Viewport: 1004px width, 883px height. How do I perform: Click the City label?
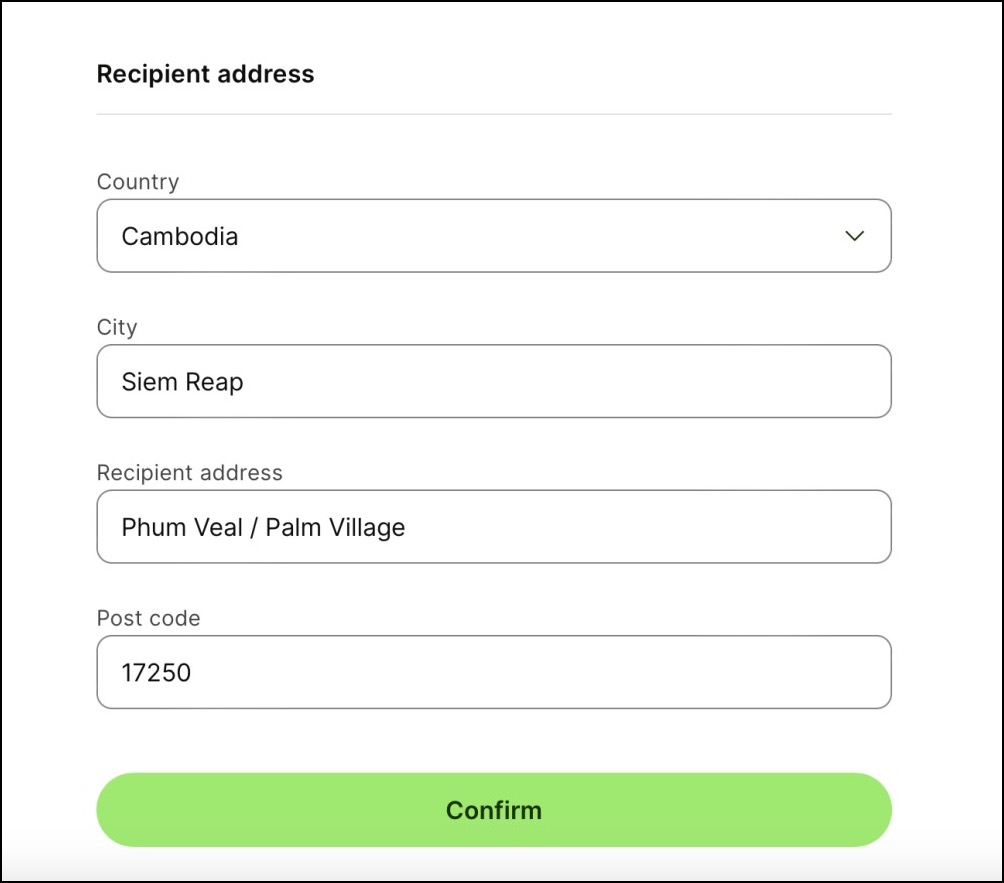(x=117, y=327)
